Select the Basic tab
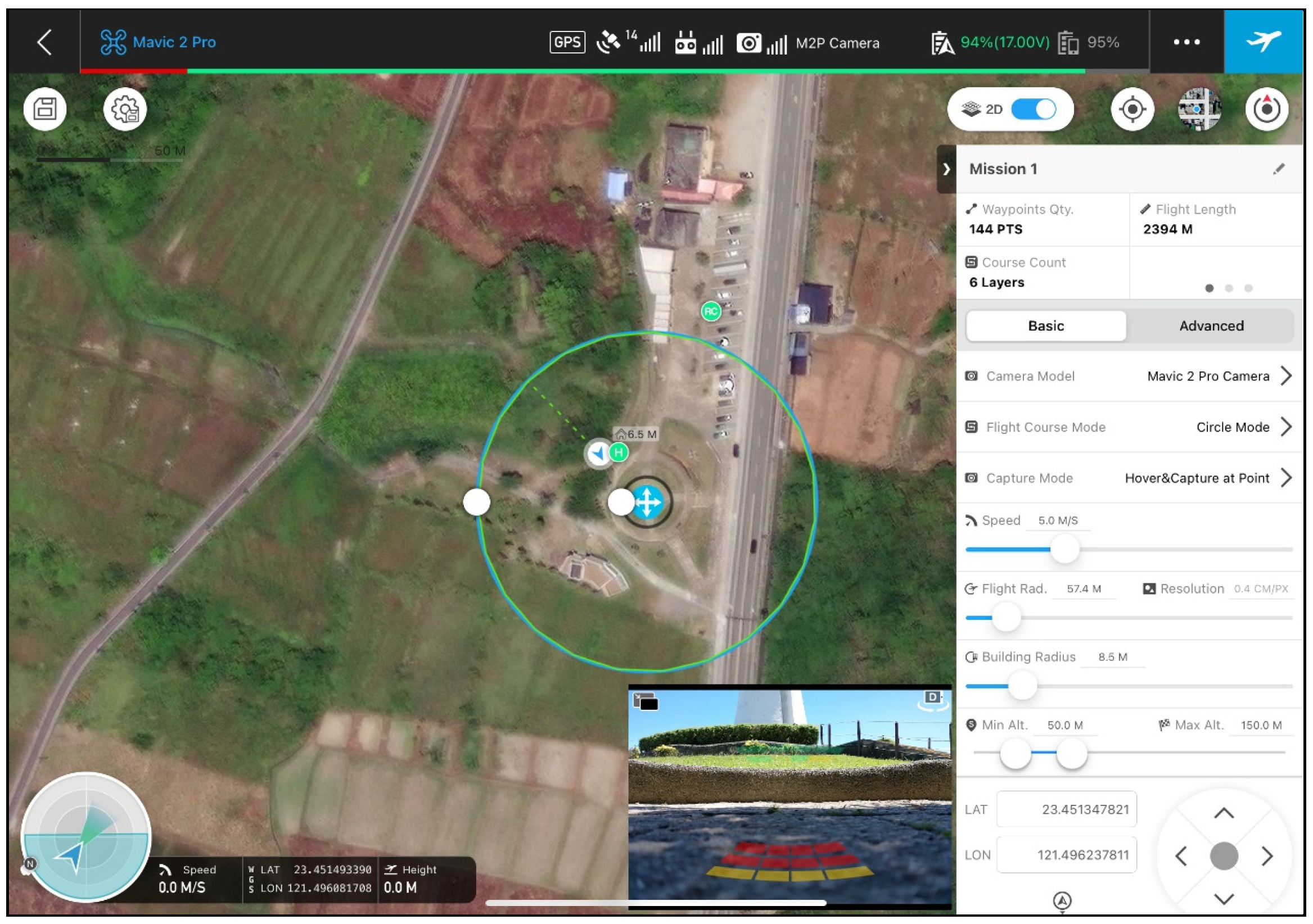 1045,326
